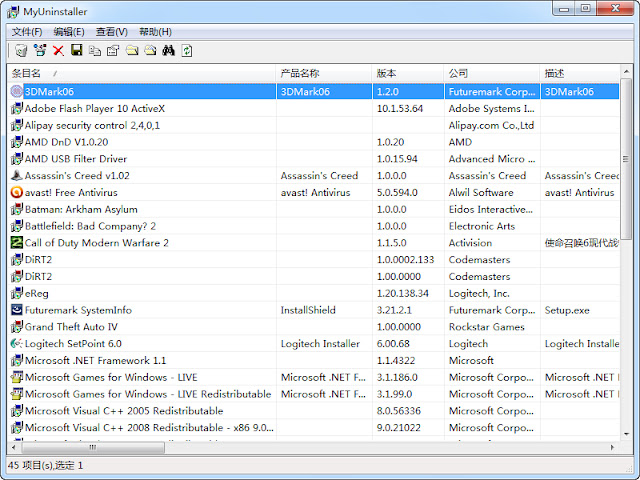The width and height of the screenshot is (640, 480).
Task: Open the 查看(V) menu
Action: [x=112, y=32]
